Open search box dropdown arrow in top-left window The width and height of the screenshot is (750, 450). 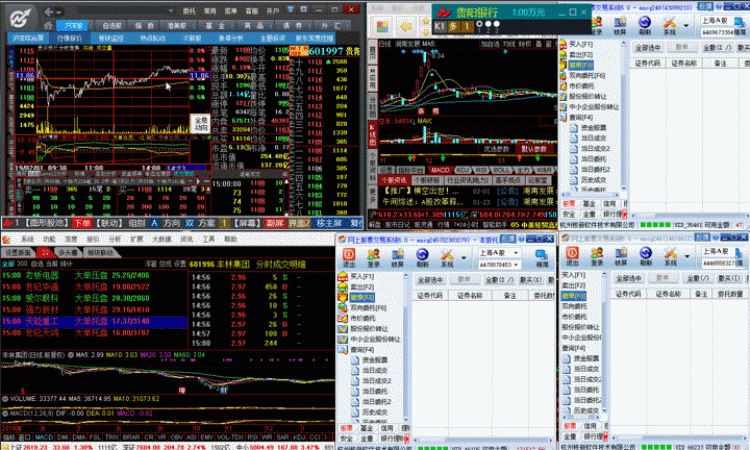click(x=171, y=11)
